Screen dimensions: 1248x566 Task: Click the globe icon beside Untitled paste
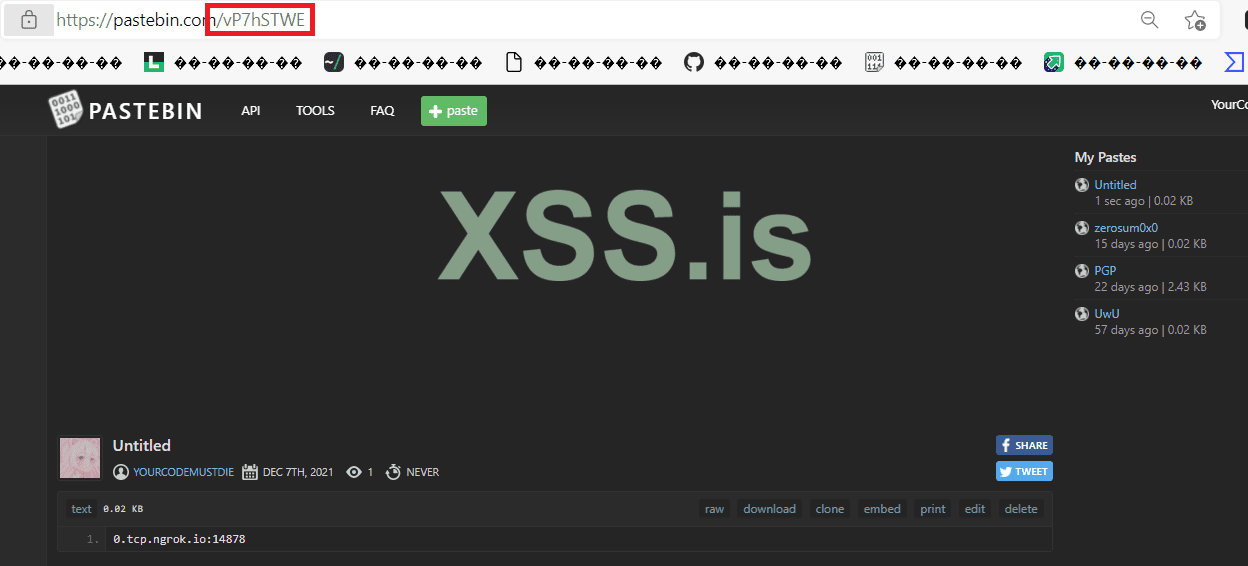pos(1082,185)
